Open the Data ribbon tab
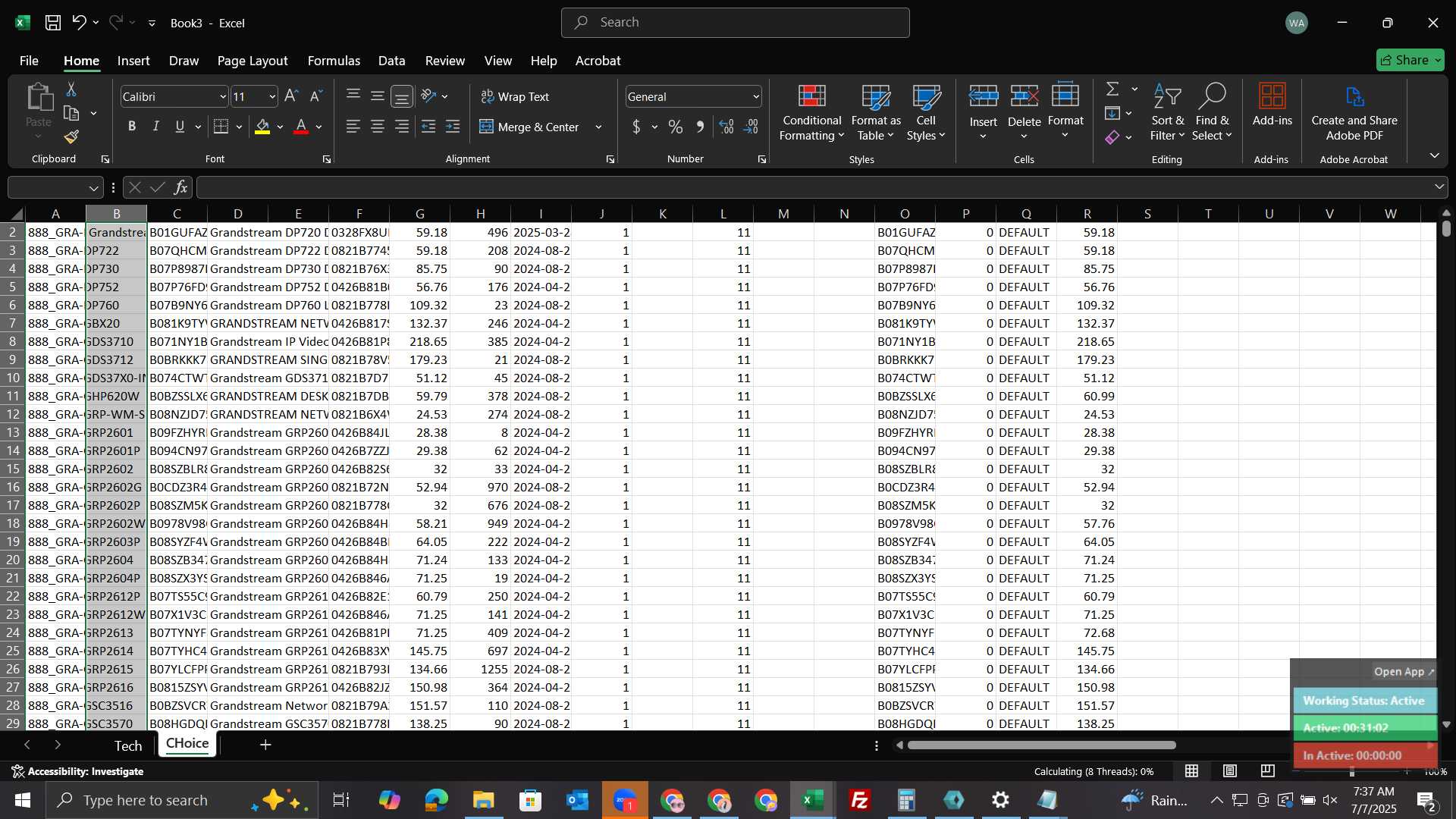1456x819 pixels. pyautogui.click(x=391, y=61)
